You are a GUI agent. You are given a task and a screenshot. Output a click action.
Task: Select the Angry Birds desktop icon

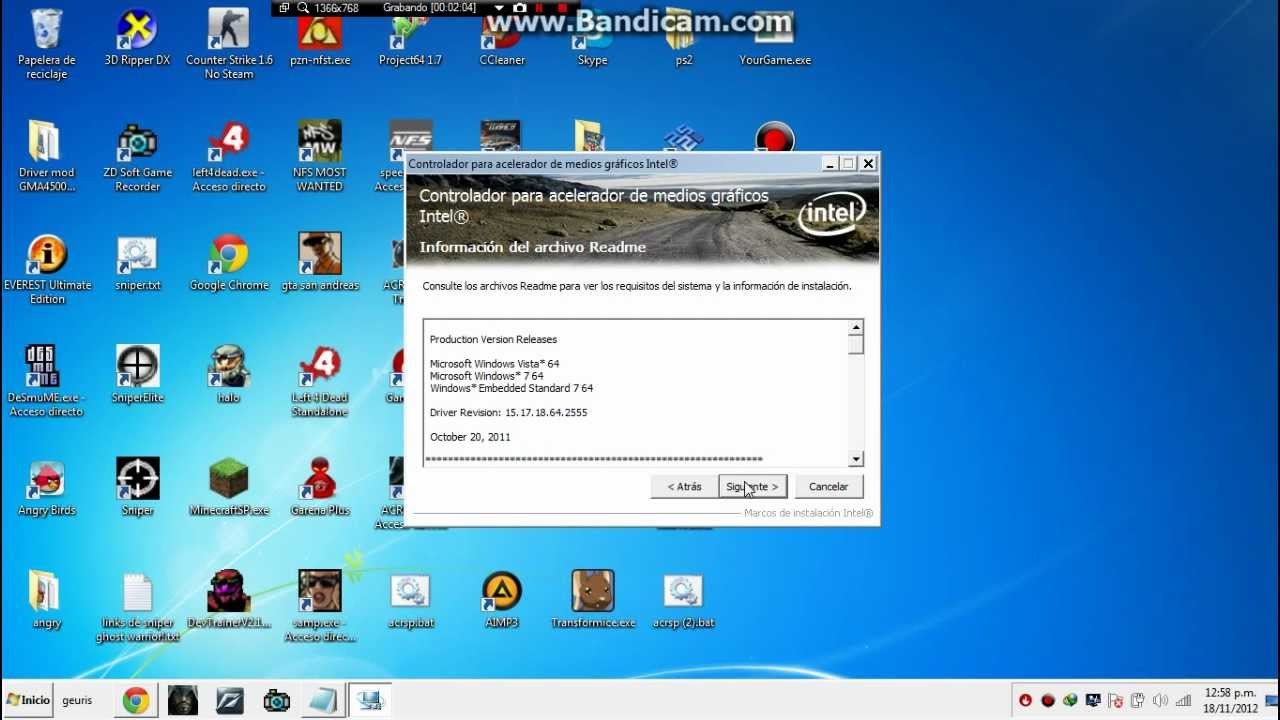click(46, 488)
